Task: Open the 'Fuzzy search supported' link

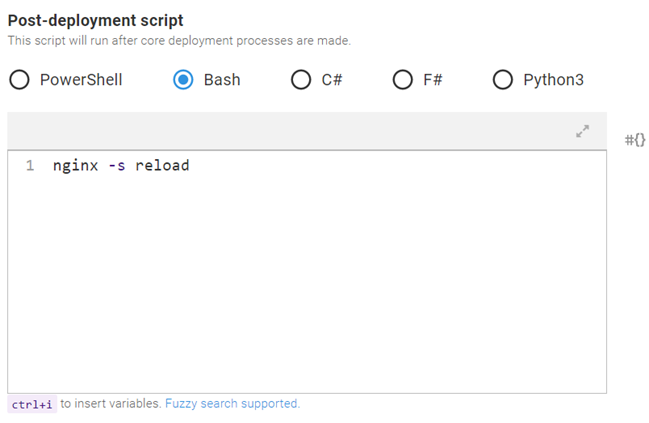Action: coord(232,404)
